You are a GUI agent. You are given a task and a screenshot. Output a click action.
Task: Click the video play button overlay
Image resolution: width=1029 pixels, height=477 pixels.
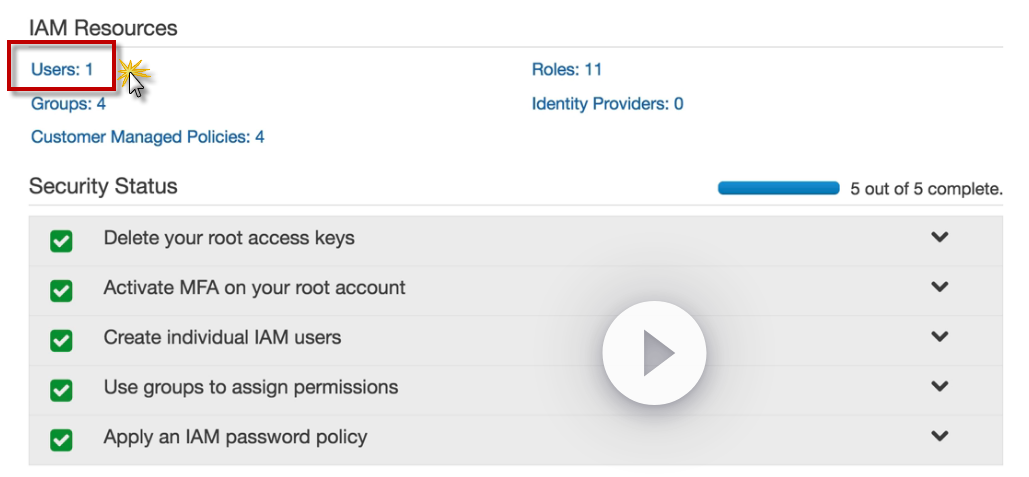(654, 353)
